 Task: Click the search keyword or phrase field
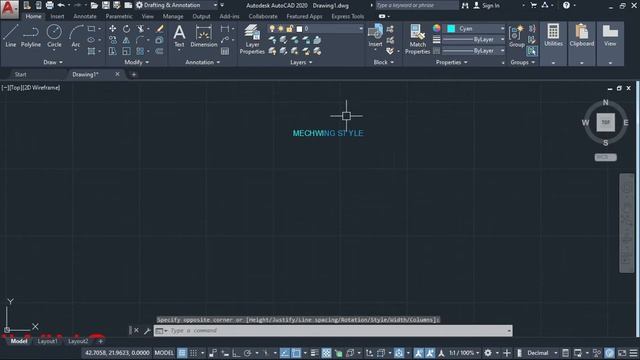416,5
